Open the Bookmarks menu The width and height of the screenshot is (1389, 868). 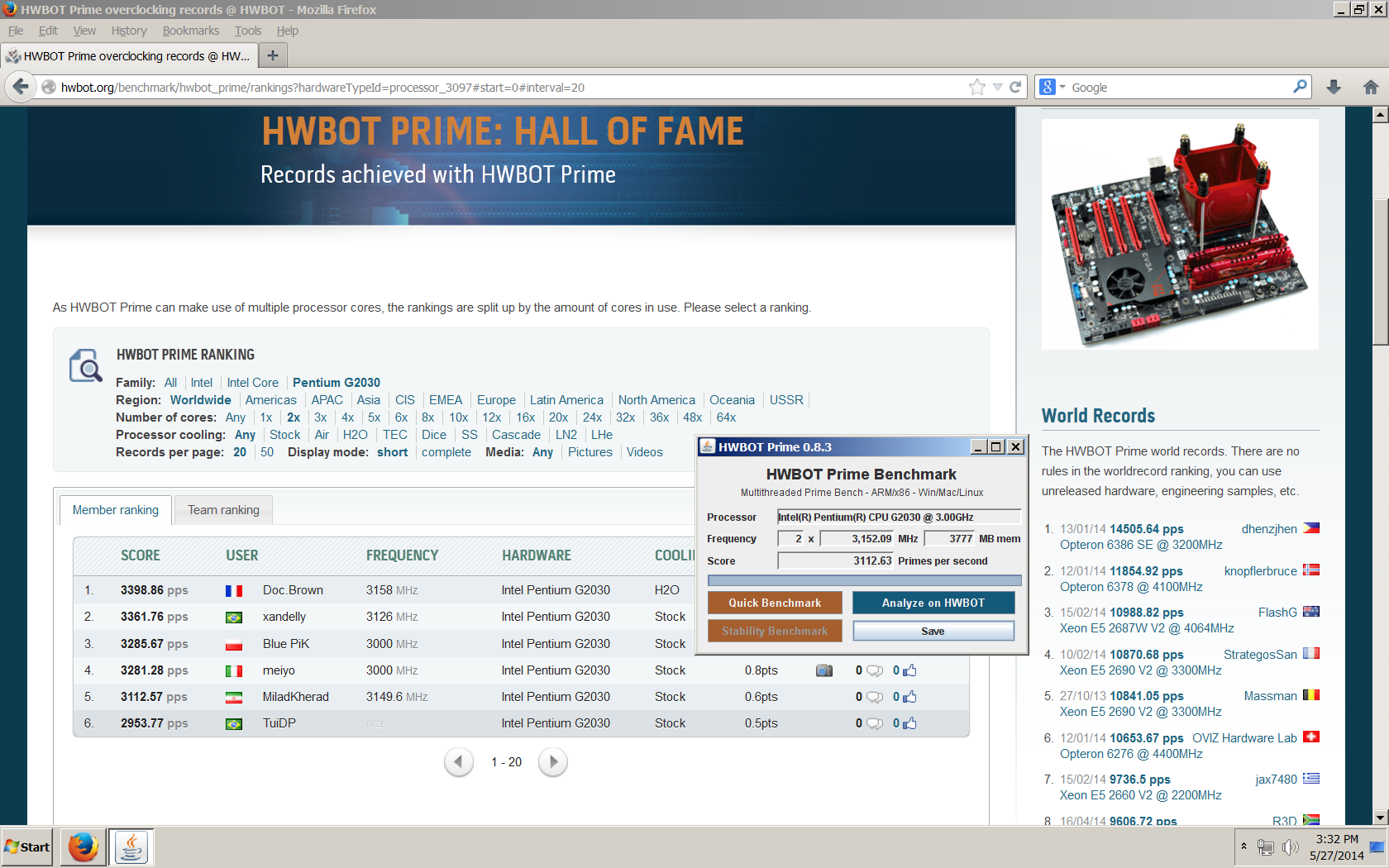tap(191, 31)
